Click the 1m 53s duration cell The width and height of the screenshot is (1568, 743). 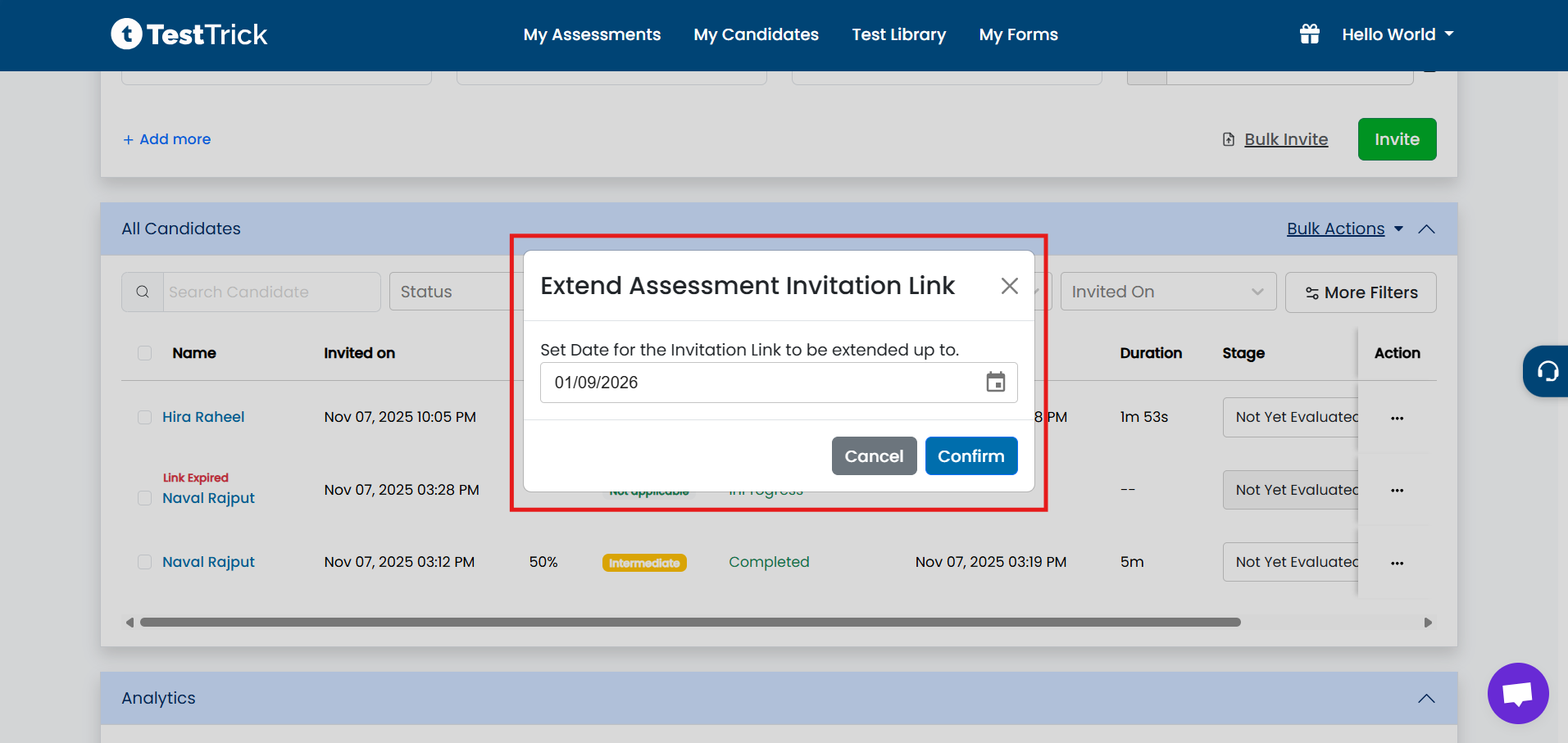(1144, 417)
